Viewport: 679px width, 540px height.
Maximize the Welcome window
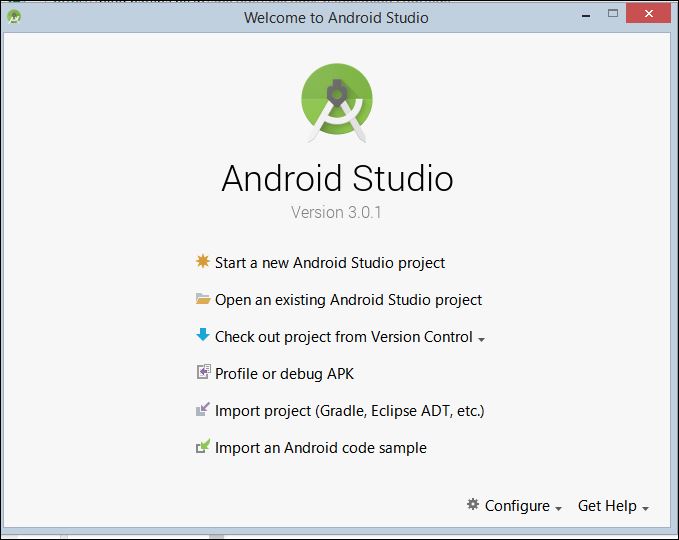click(x=613, y=13)
